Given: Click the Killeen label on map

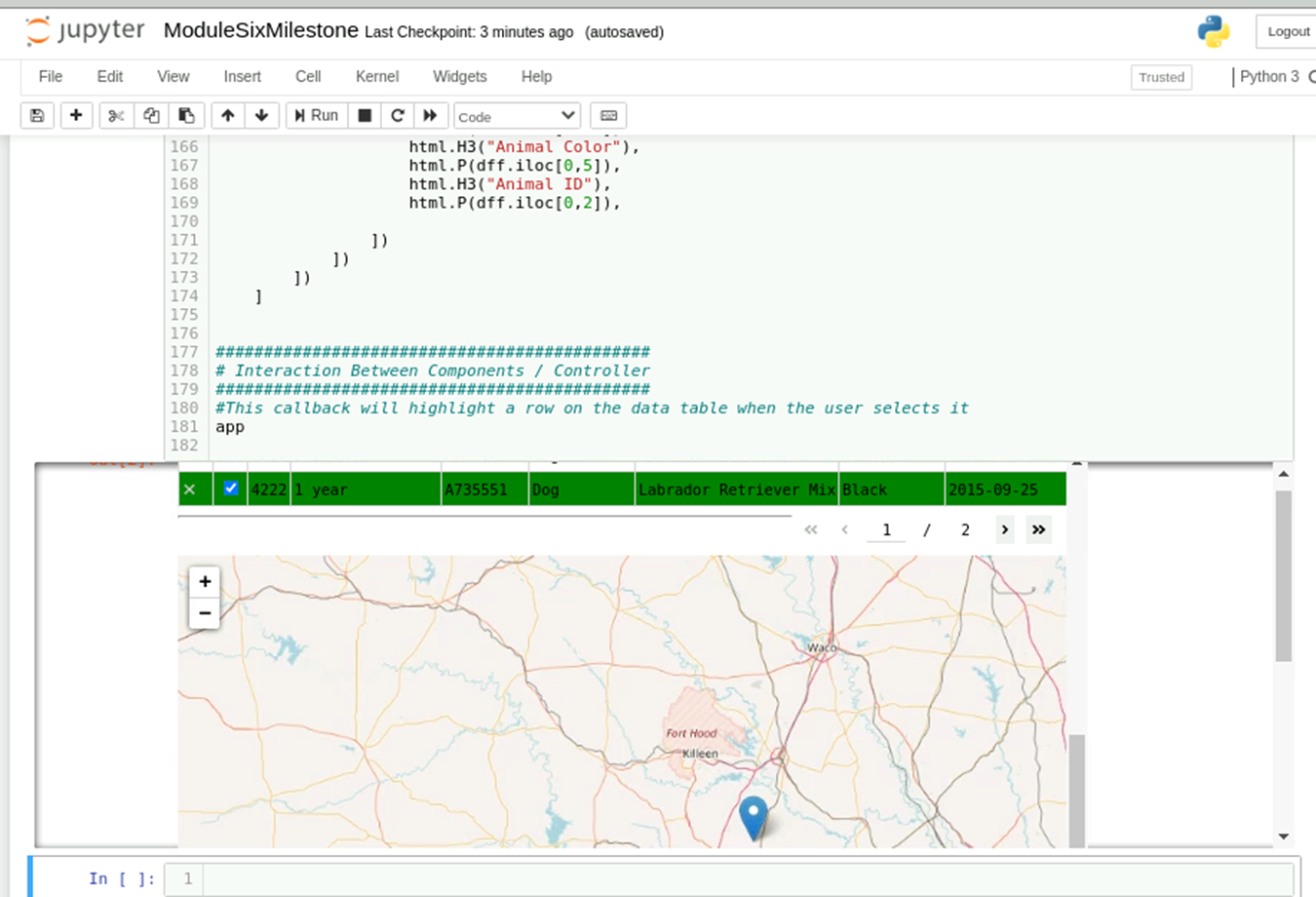Looking at the screenshot, I should [x=700, y=754].
